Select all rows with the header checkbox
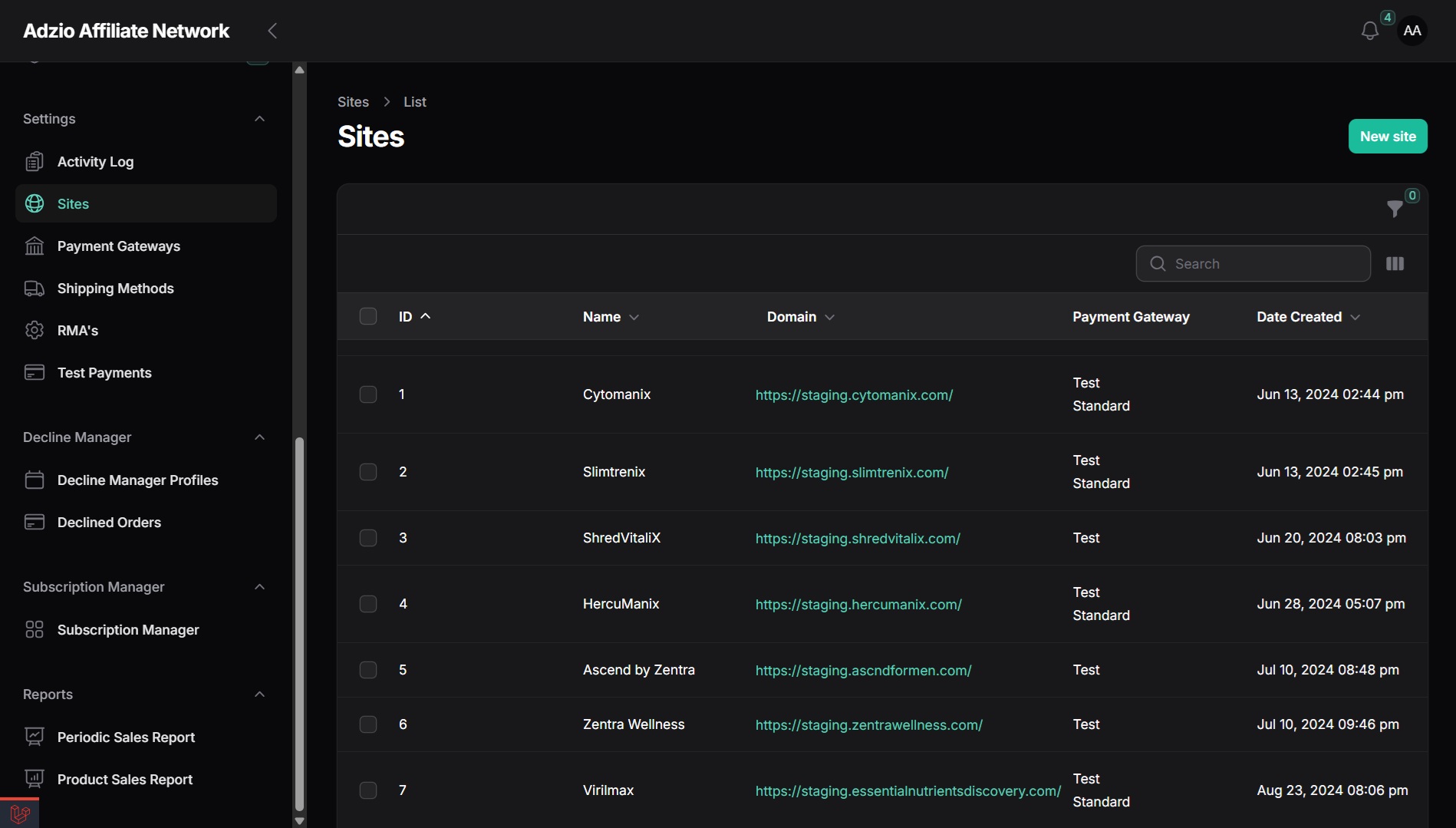The width and height of the screenshot is (1456, 828). [368, 316]
